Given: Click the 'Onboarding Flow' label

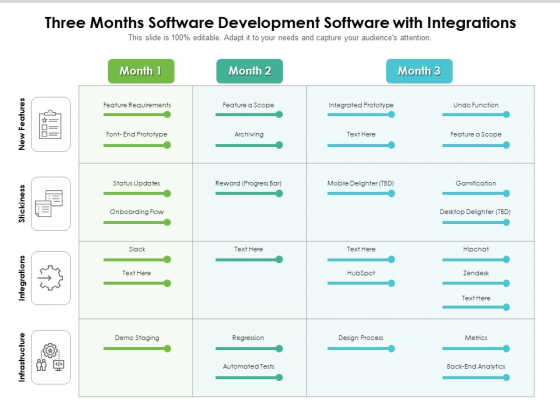Looking at the screenshot, I should [x=137, y=212].
